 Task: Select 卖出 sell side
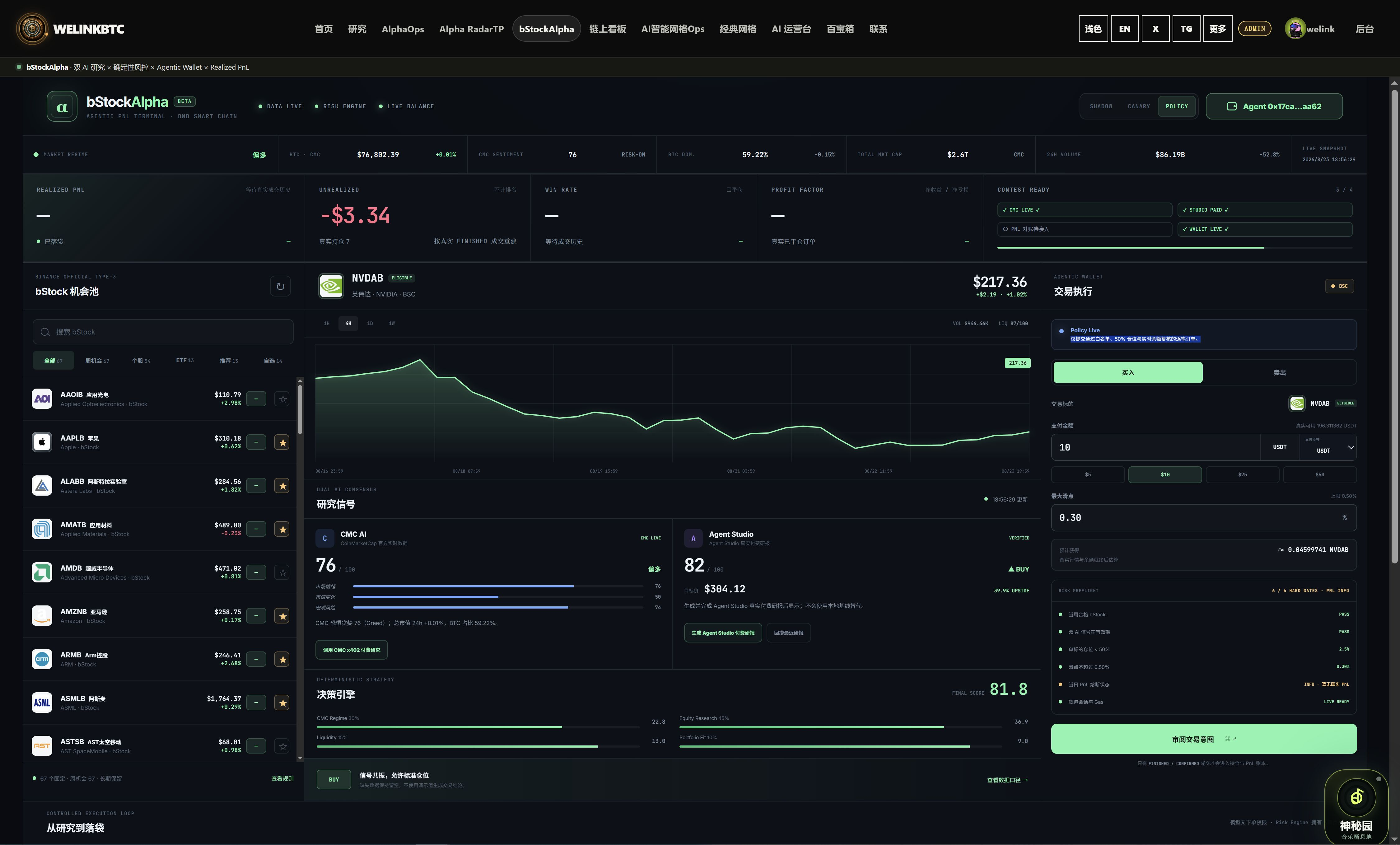click(1280, 373)
